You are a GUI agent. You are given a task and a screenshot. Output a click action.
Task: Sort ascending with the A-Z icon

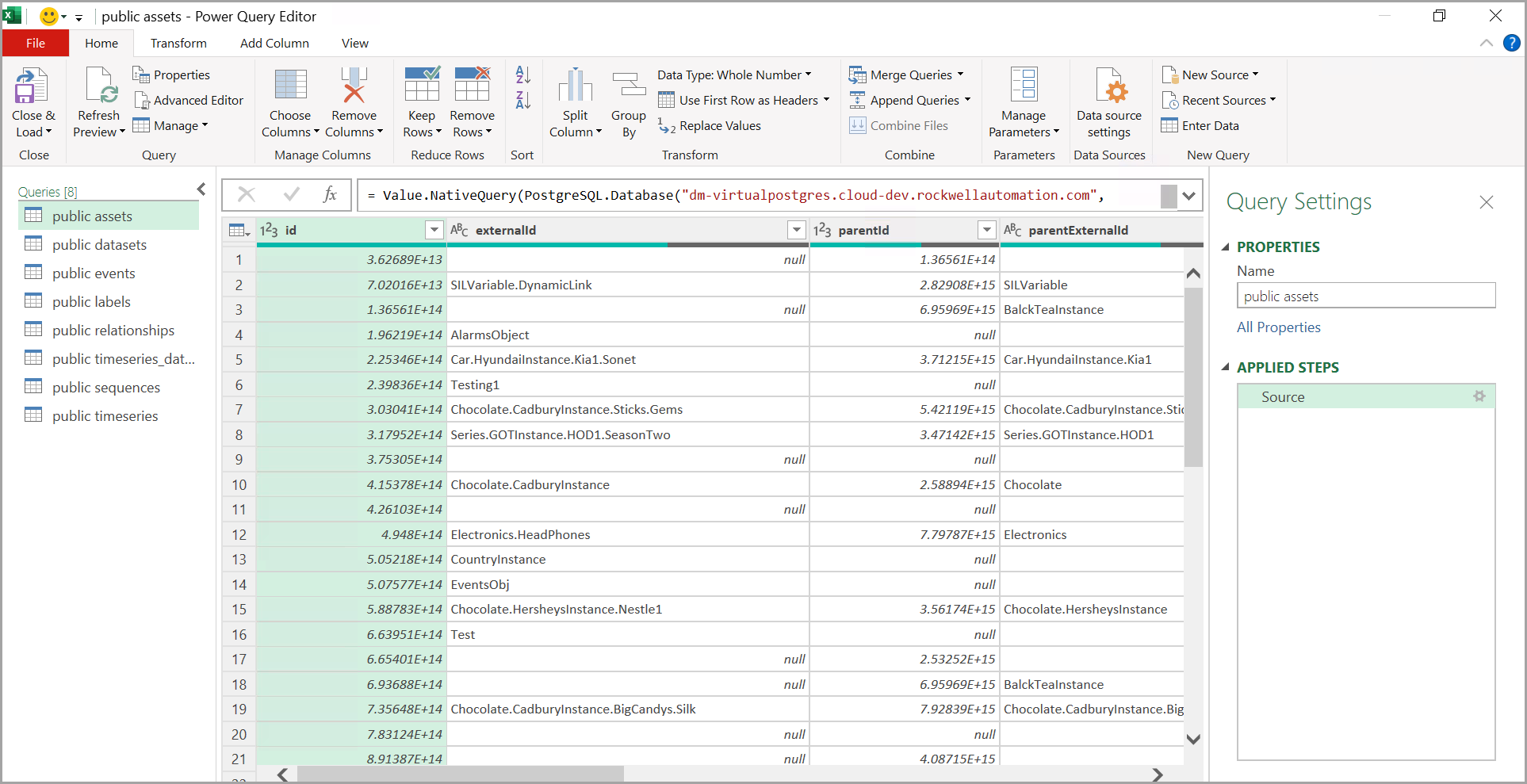click(x=522, y=75)
